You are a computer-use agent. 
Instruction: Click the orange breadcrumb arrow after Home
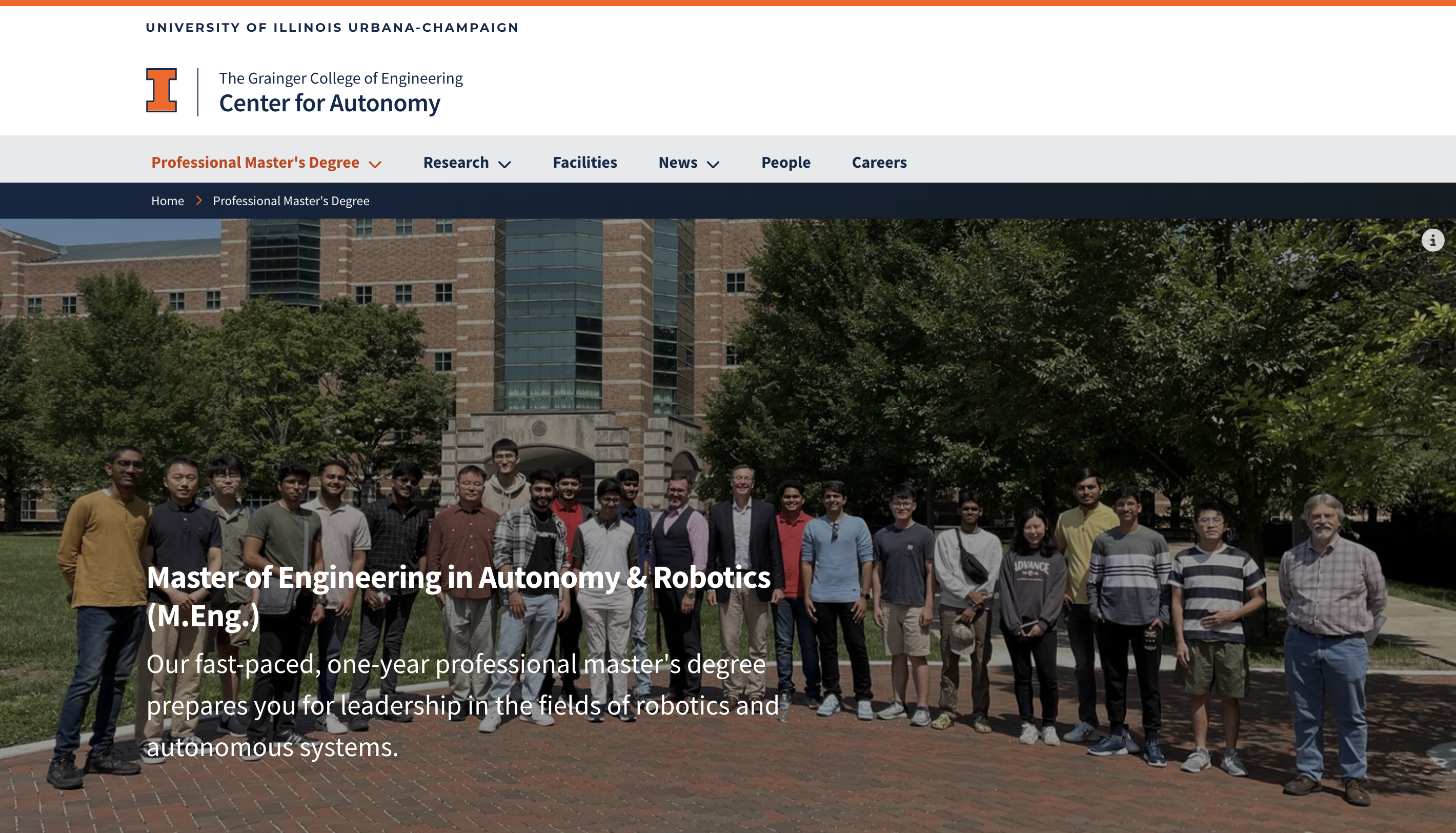(x=199, y=201)
